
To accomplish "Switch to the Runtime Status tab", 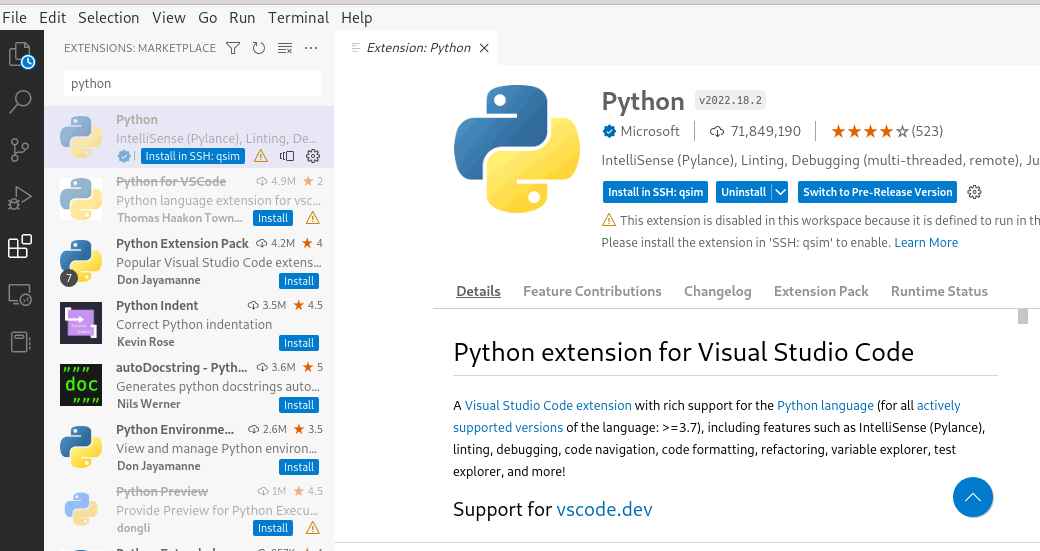I will pos(939,291).
